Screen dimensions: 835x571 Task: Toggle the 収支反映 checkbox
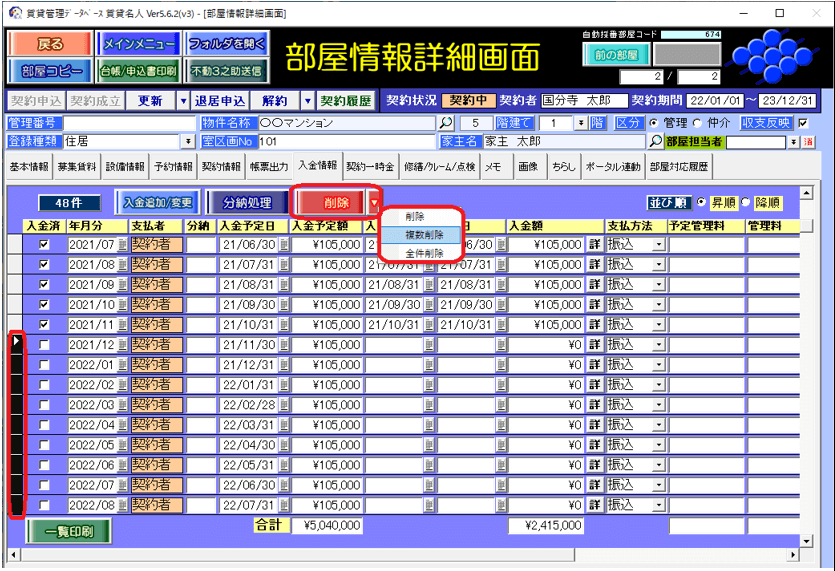803,123
